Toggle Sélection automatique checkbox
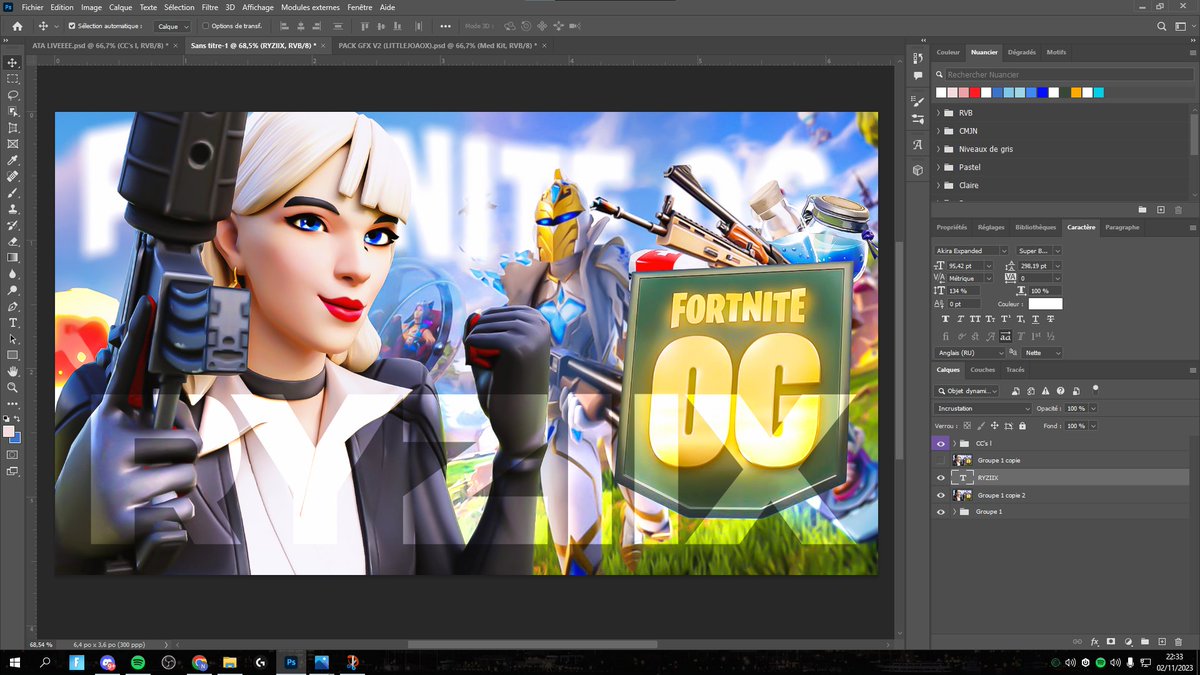The height and width of the screenshot is (675, 1200). (72, 26)
